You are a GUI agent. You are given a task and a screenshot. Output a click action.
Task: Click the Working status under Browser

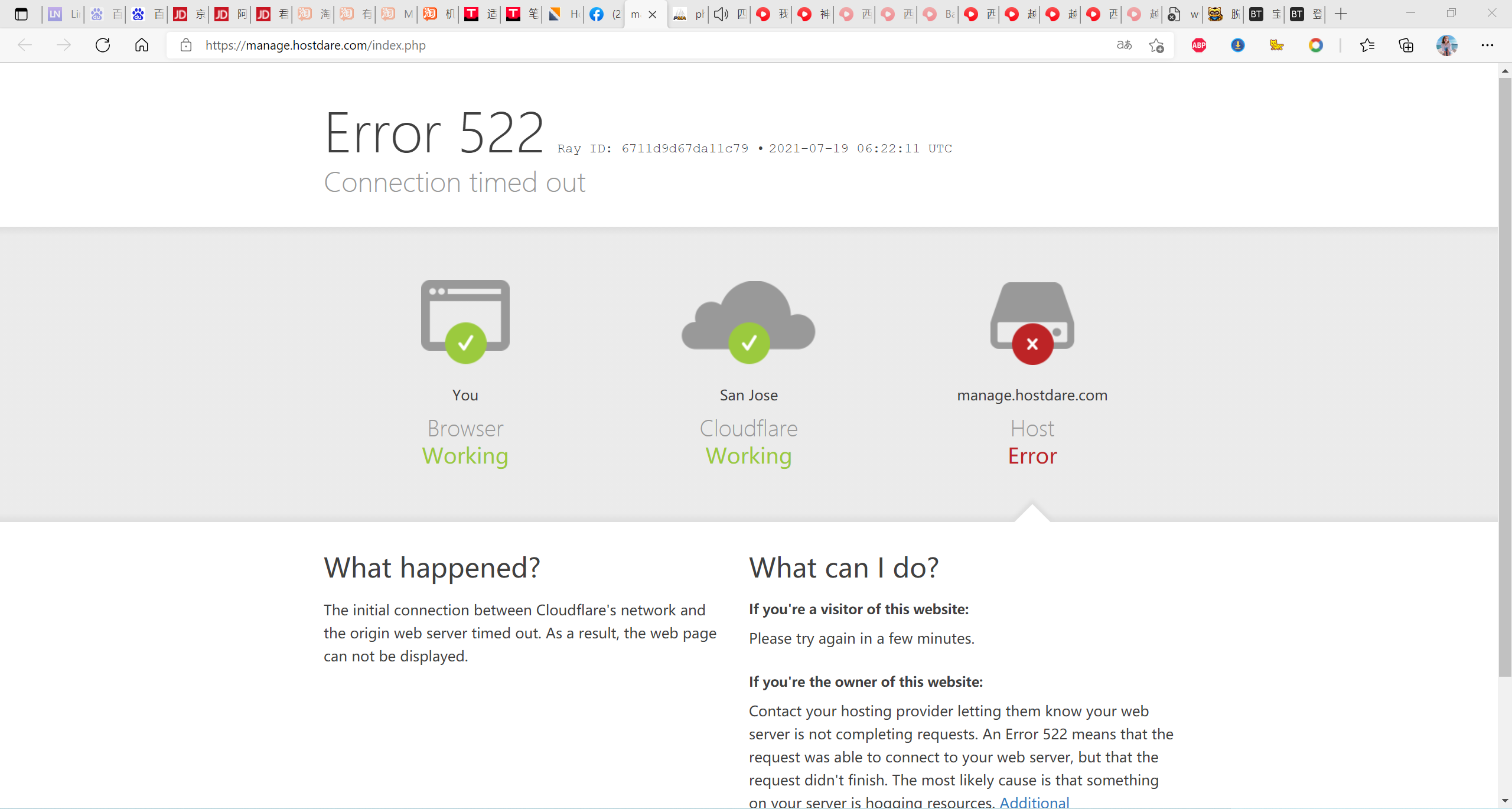(x=465, y=456)
